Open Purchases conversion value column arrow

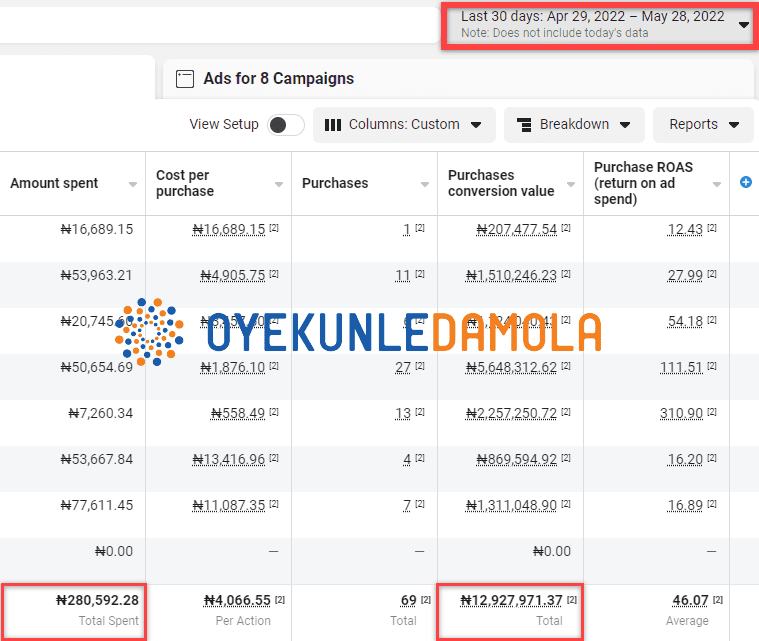coord(571,184)
